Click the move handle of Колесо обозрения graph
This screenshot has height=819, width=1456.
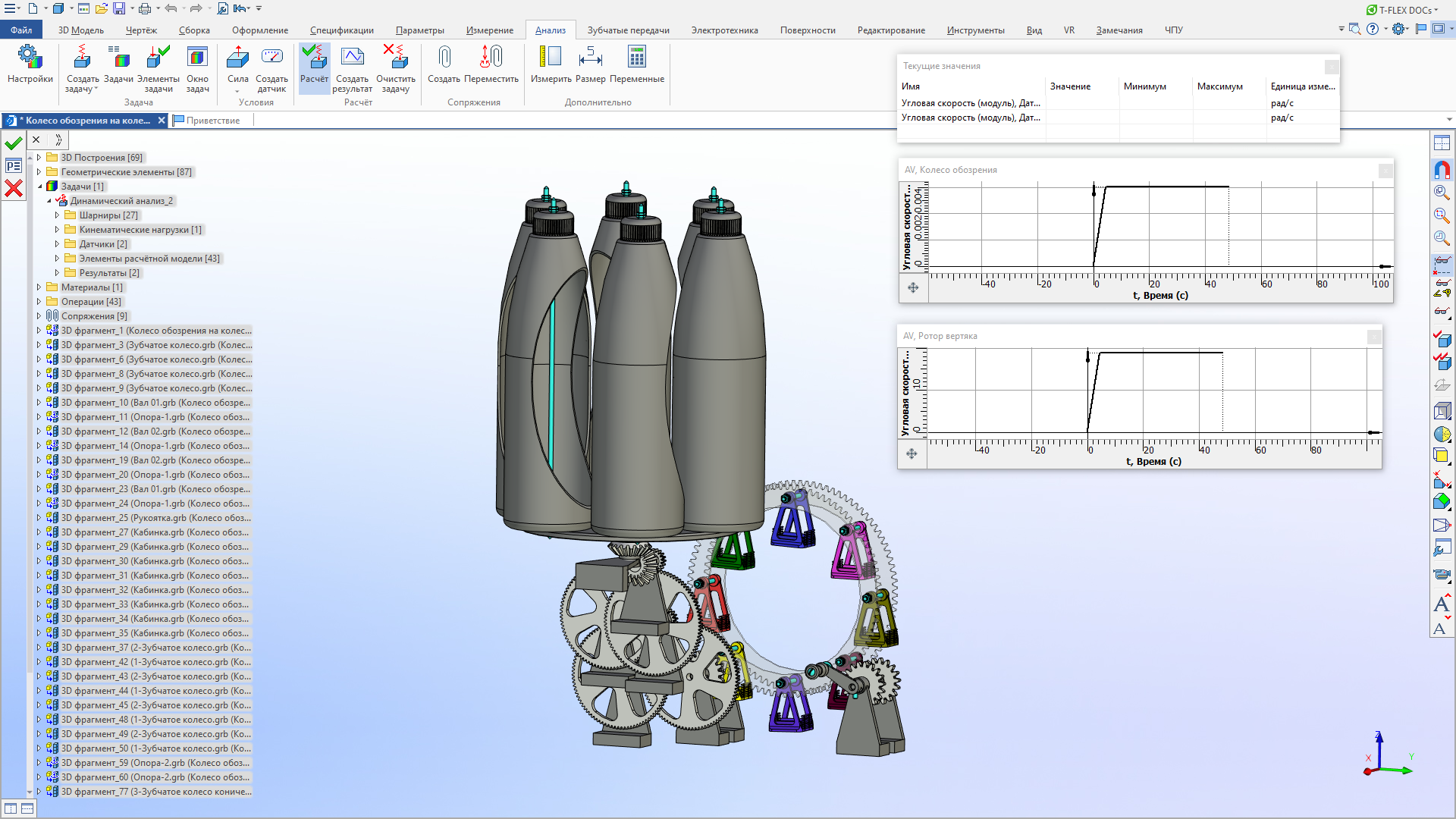coord(913,287)
